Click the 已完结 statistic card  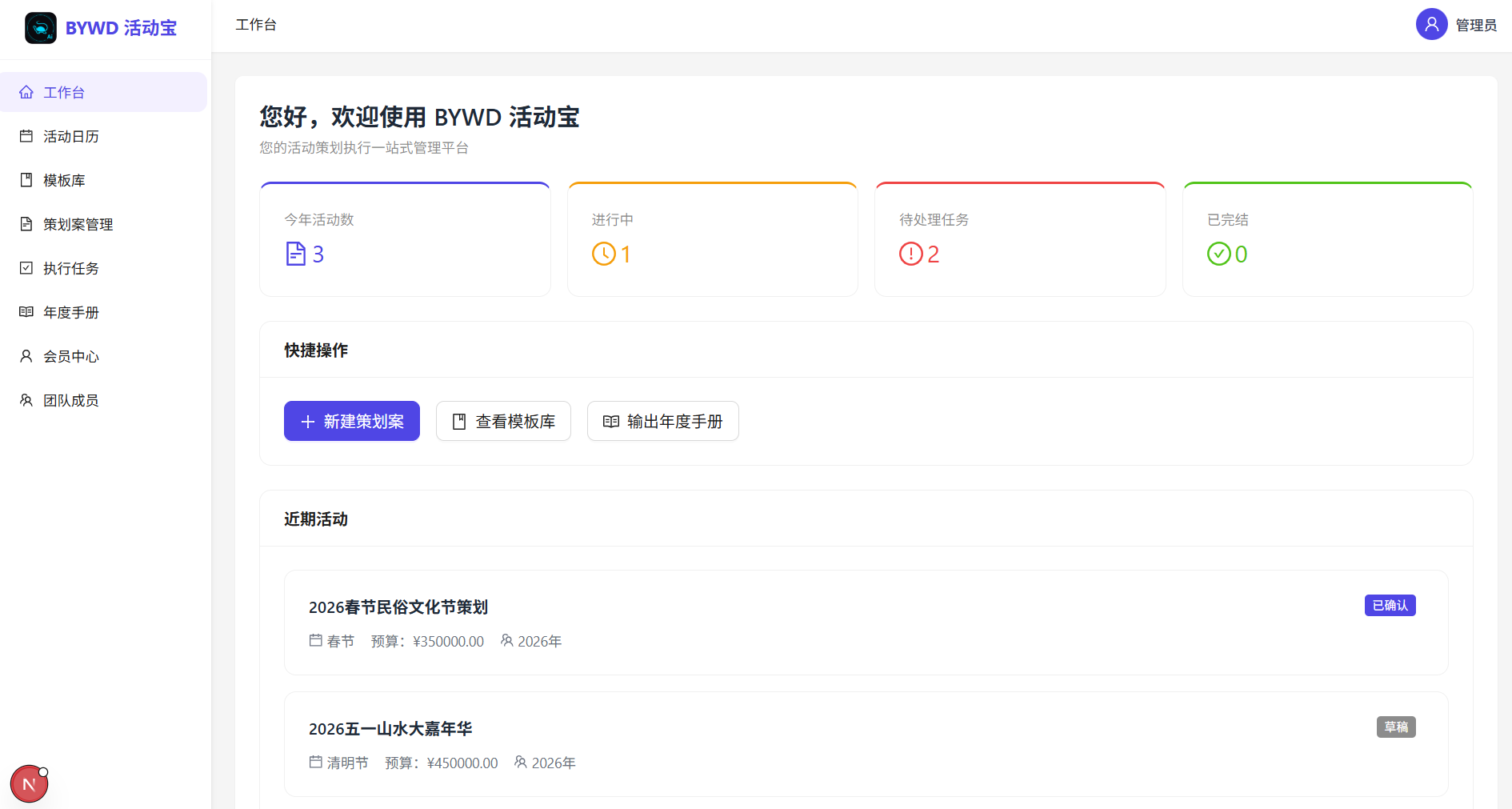[1328, 239]
